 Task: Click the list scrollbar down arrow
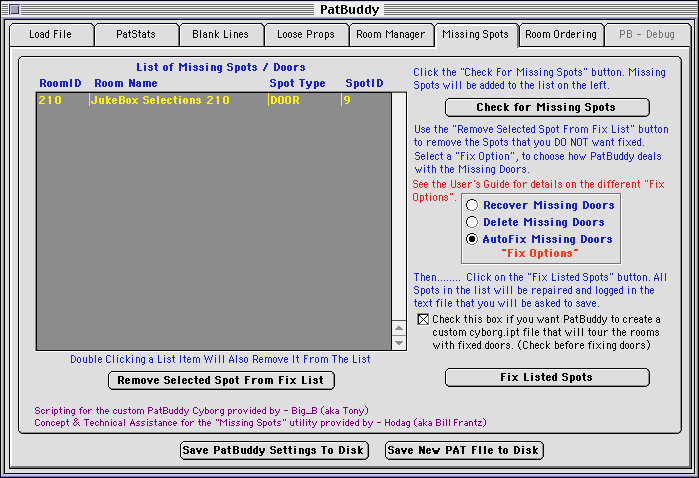[399, 343]
